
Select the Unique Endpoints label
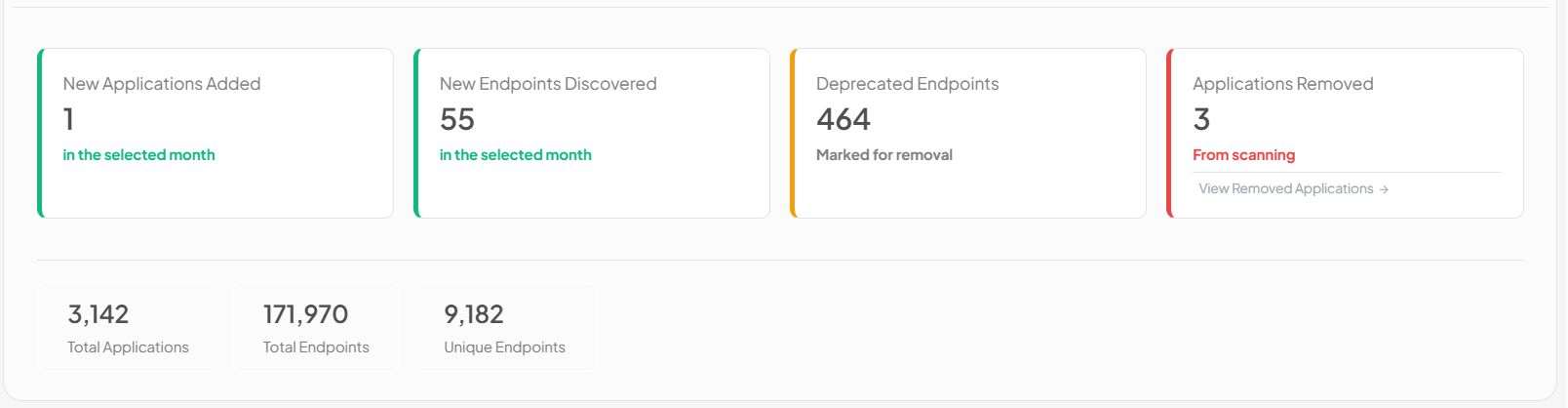(504, 347)
